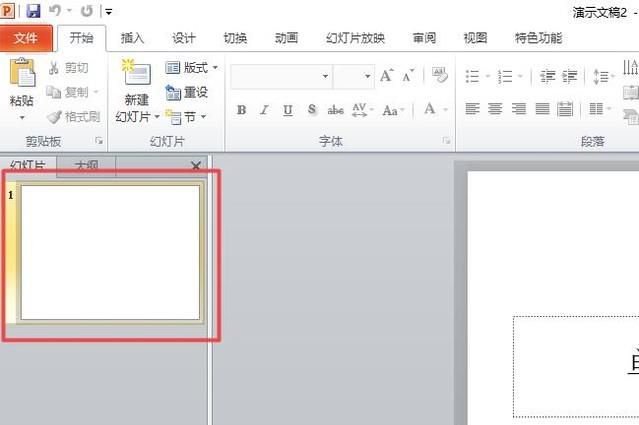This screenshot has width=639, height=425.
Task: Open the 动画 animations tab
Action: (x=286, y=38)
